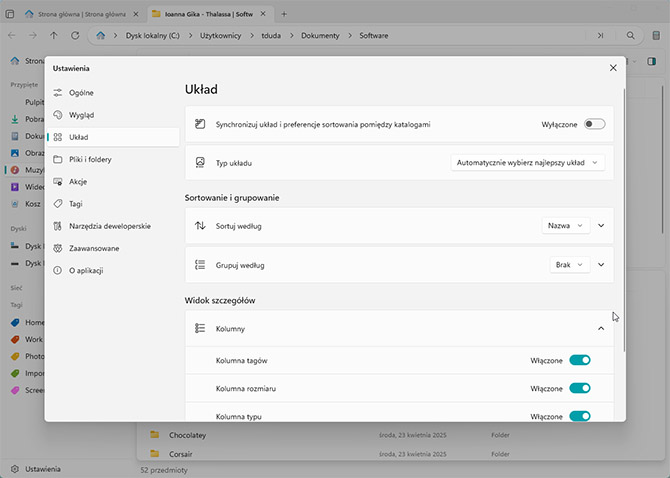Viewport: 670px width, 478px height.
Task: Open the Grupuj według Brak dropdown
Action: click(x=569, y=265)
